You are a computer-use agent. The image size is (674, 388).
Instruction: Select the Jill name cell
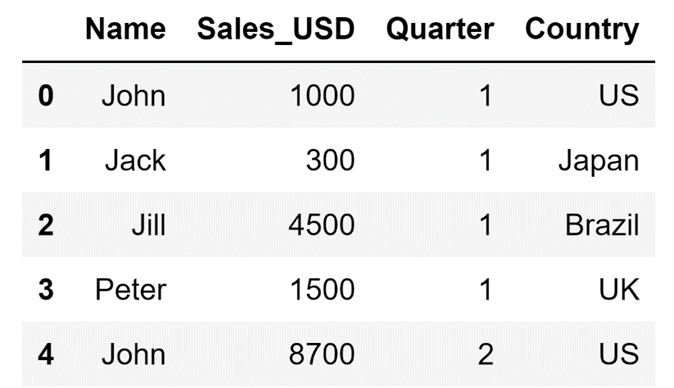tap(149, 225)
